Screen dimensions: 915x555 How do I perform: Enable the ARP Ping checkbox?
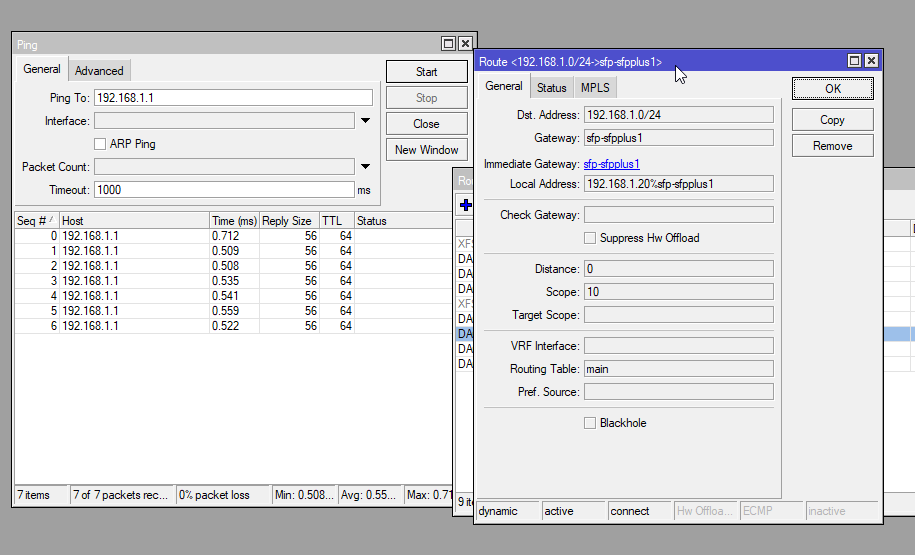pos(101,144)
